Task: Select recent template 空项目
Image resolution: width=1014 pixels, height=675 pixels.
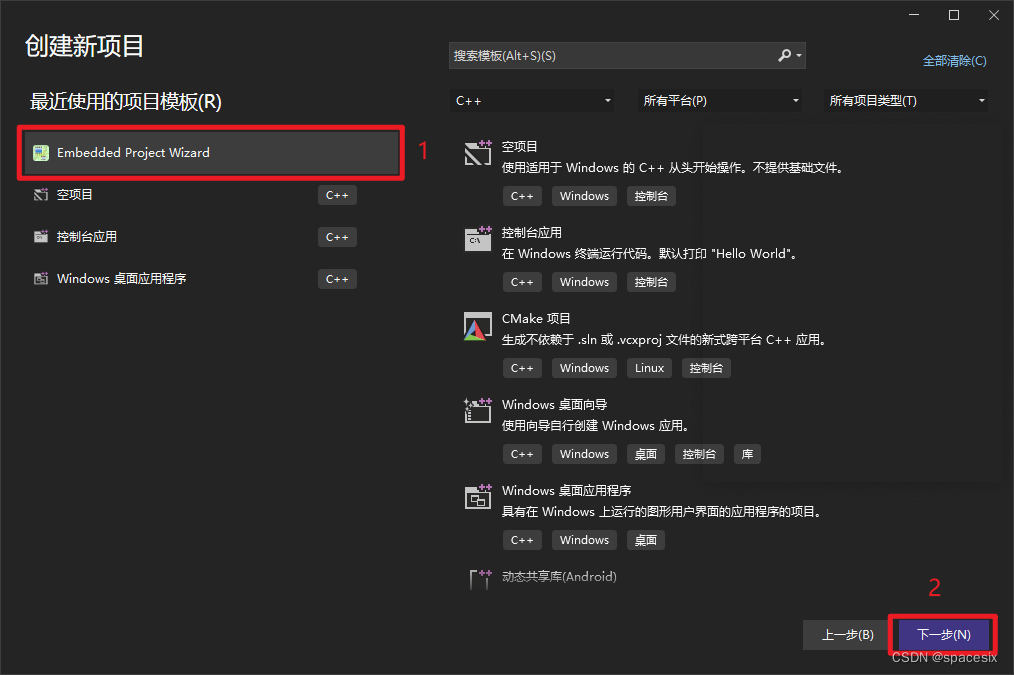Action: (194, 195)
